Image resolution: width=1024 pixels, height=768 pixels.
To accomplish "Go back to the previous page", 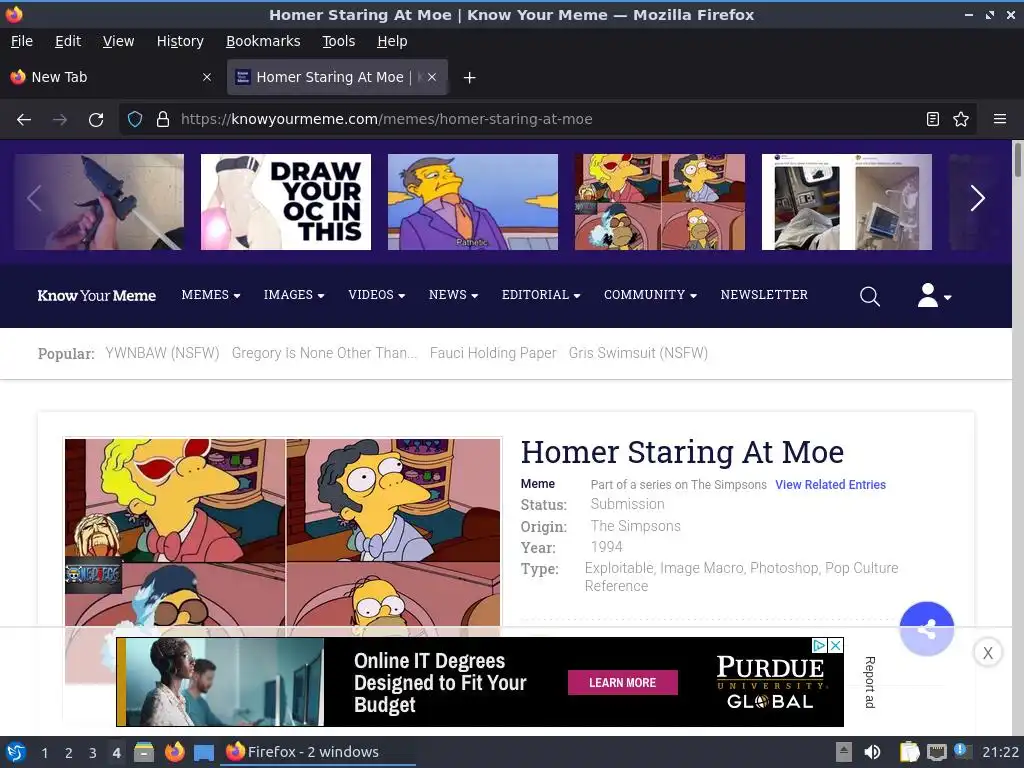I will pos(24,120).
